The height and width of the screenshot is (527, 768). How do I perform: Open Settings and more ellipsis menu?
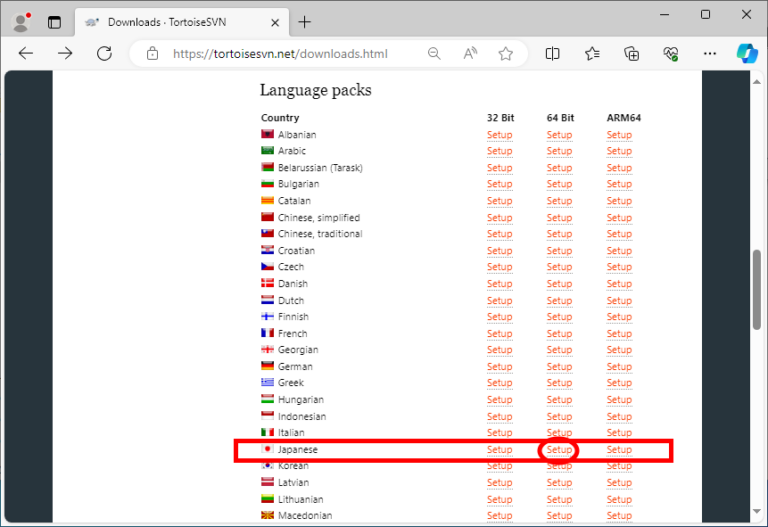point(709,53)
